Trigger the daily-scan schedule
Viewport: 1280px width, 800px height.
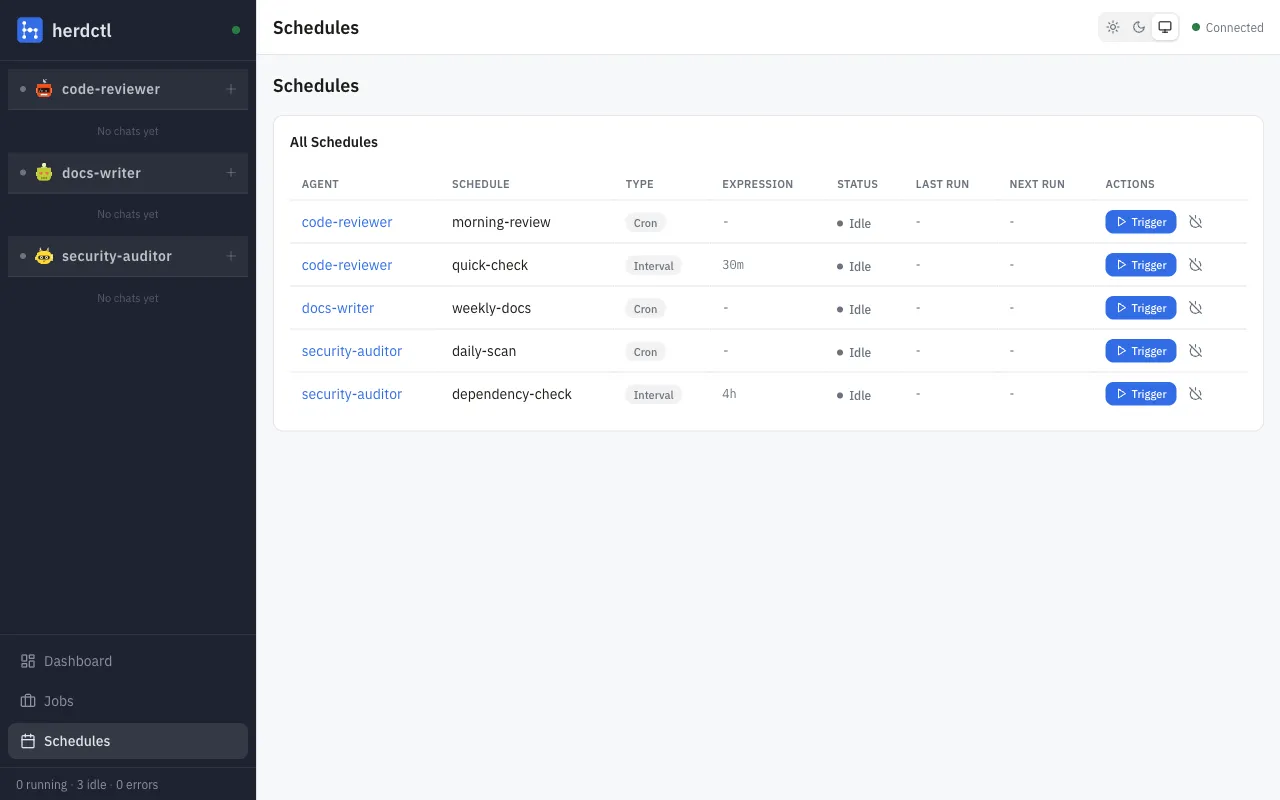[x=1140, y=351]
